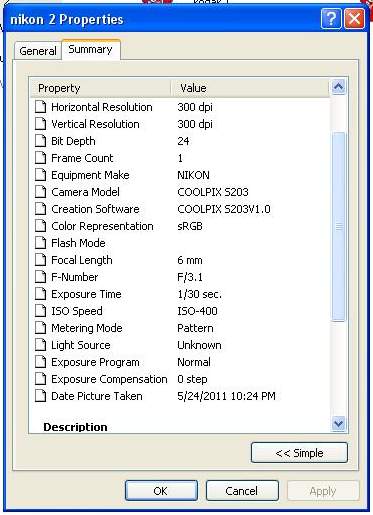
Task: Click the page icon beside Date Picture Taken
Action: point(41,396)
